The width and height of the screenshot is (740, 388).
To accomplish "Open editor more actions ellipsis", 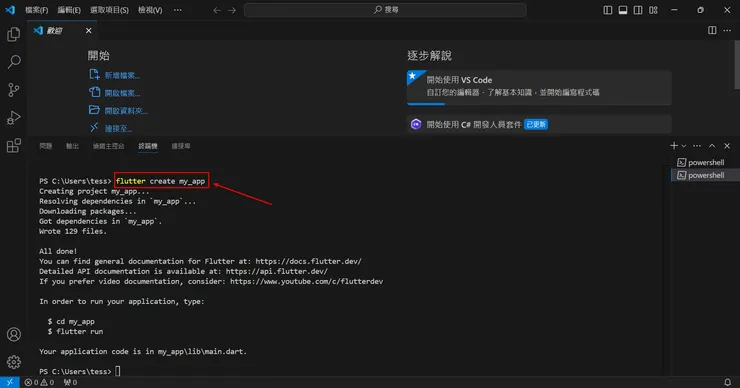I will [x=727, y=30].
